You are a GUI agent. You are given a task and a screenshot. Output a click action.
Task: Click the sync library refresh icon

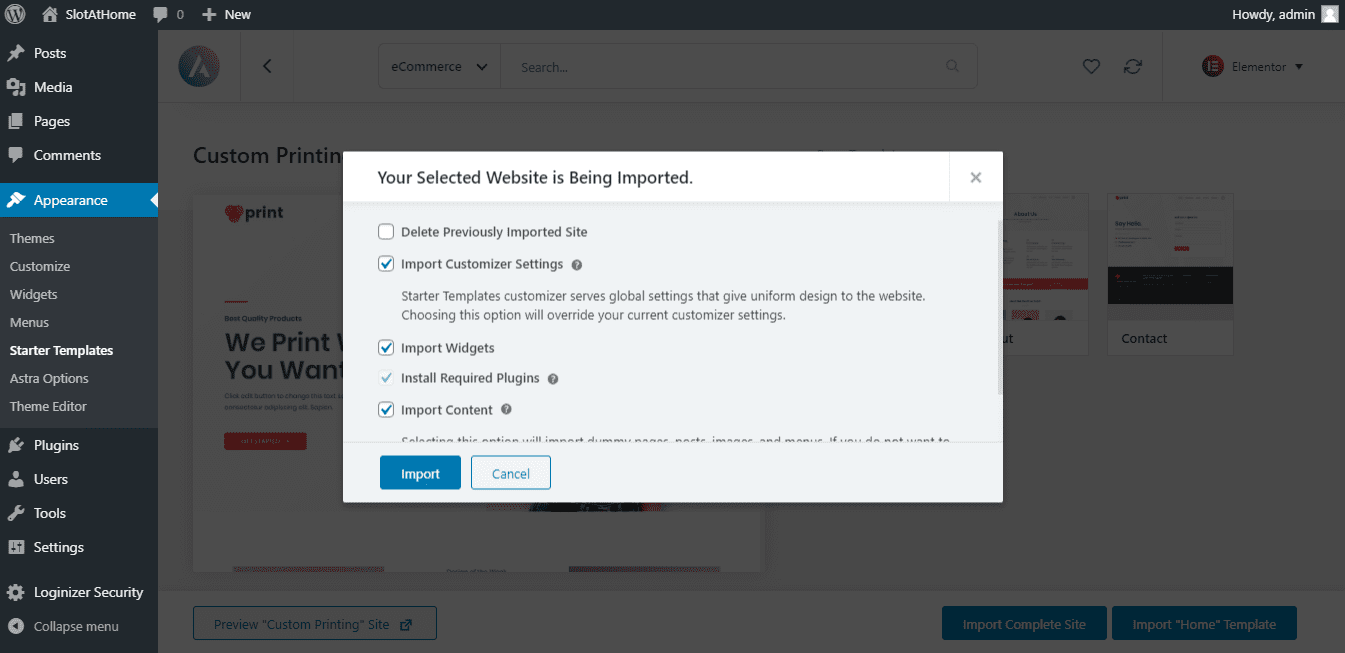(1132, 66)
